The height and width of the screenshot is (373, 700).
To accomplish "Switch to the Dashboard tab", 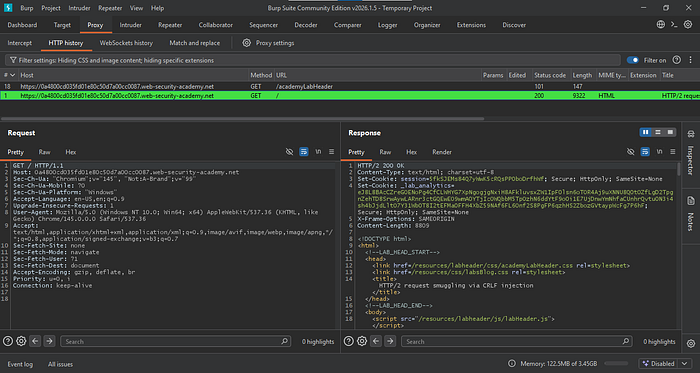I will pos(22,25).
